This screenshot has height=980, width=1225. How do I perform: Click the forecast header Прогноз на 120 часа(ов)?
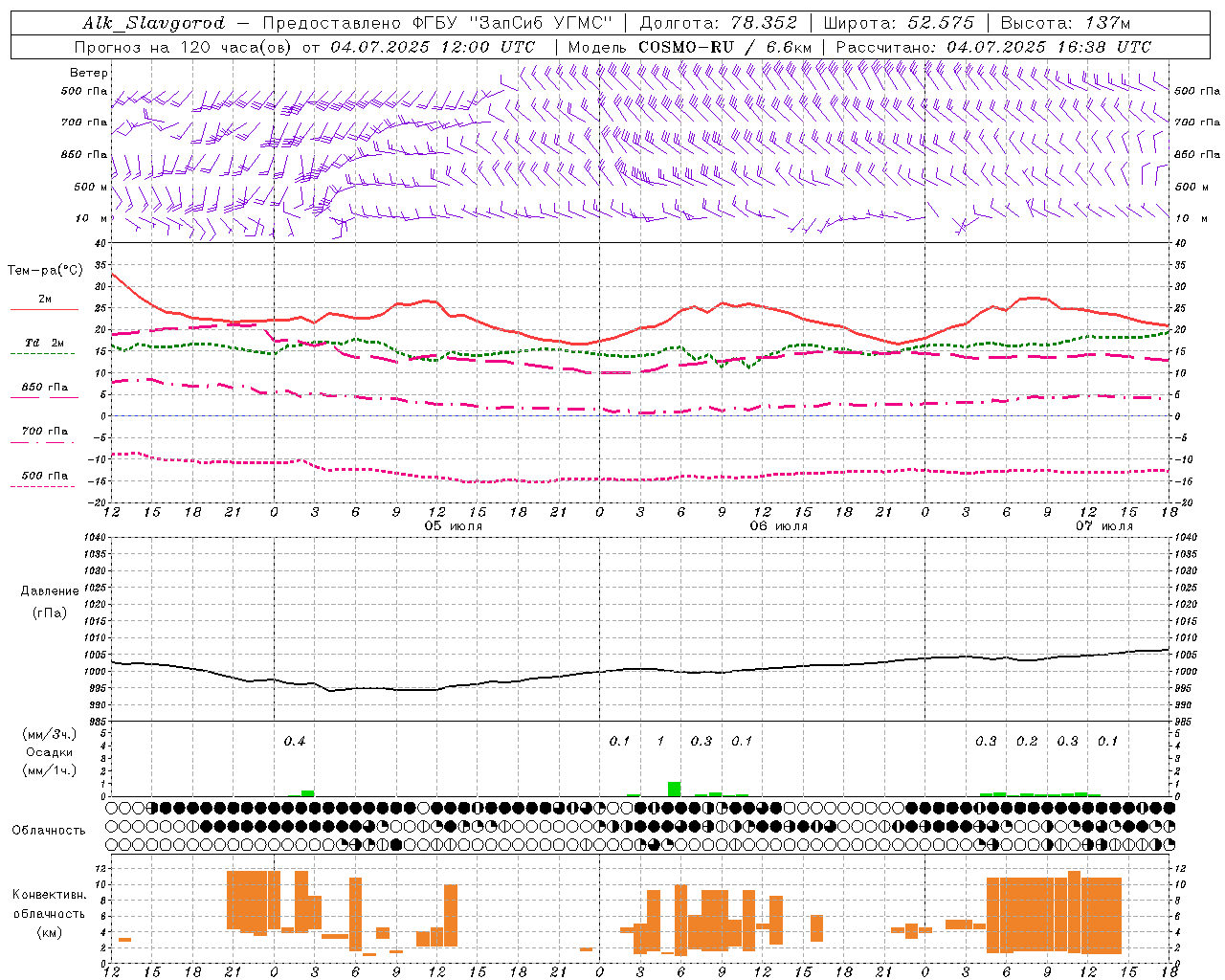pos(185,47)
